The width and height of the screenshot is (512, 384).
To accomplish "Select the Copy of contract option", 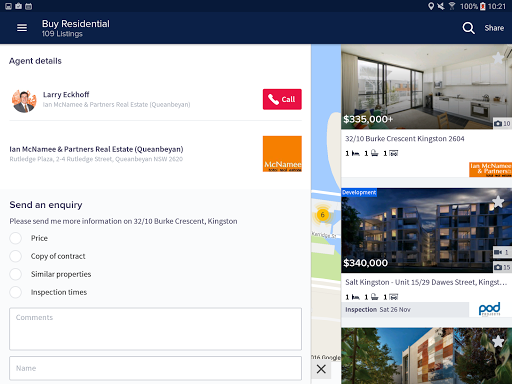I will click(16, 256).
